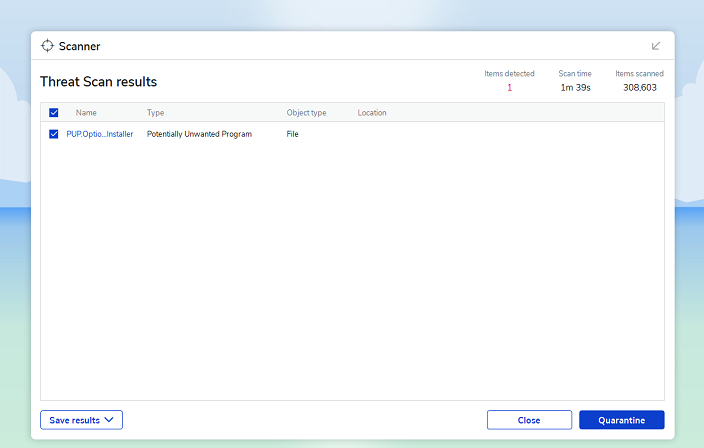This screenshot has width=704, height=448.
Task: Click the Scanner crosshair icon
Action: tap(47, 46)
